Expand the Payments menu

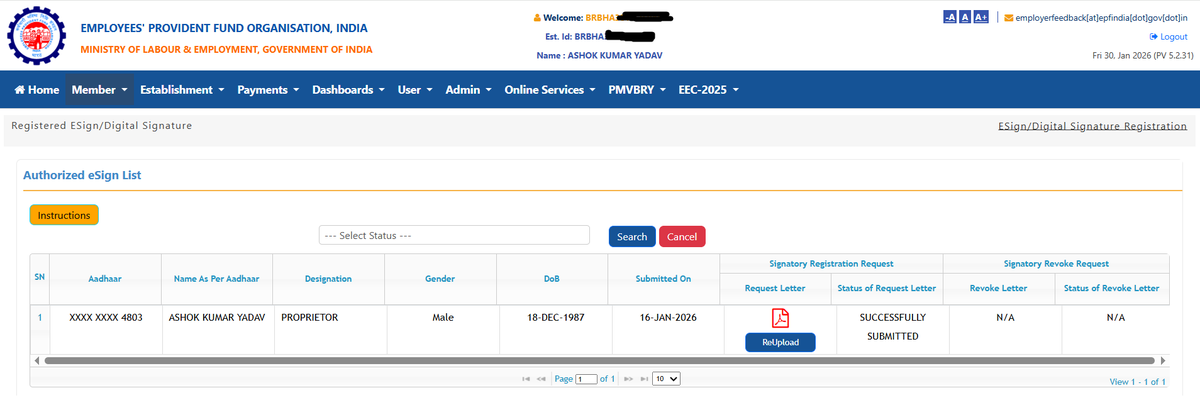click(x=268, y=90)
